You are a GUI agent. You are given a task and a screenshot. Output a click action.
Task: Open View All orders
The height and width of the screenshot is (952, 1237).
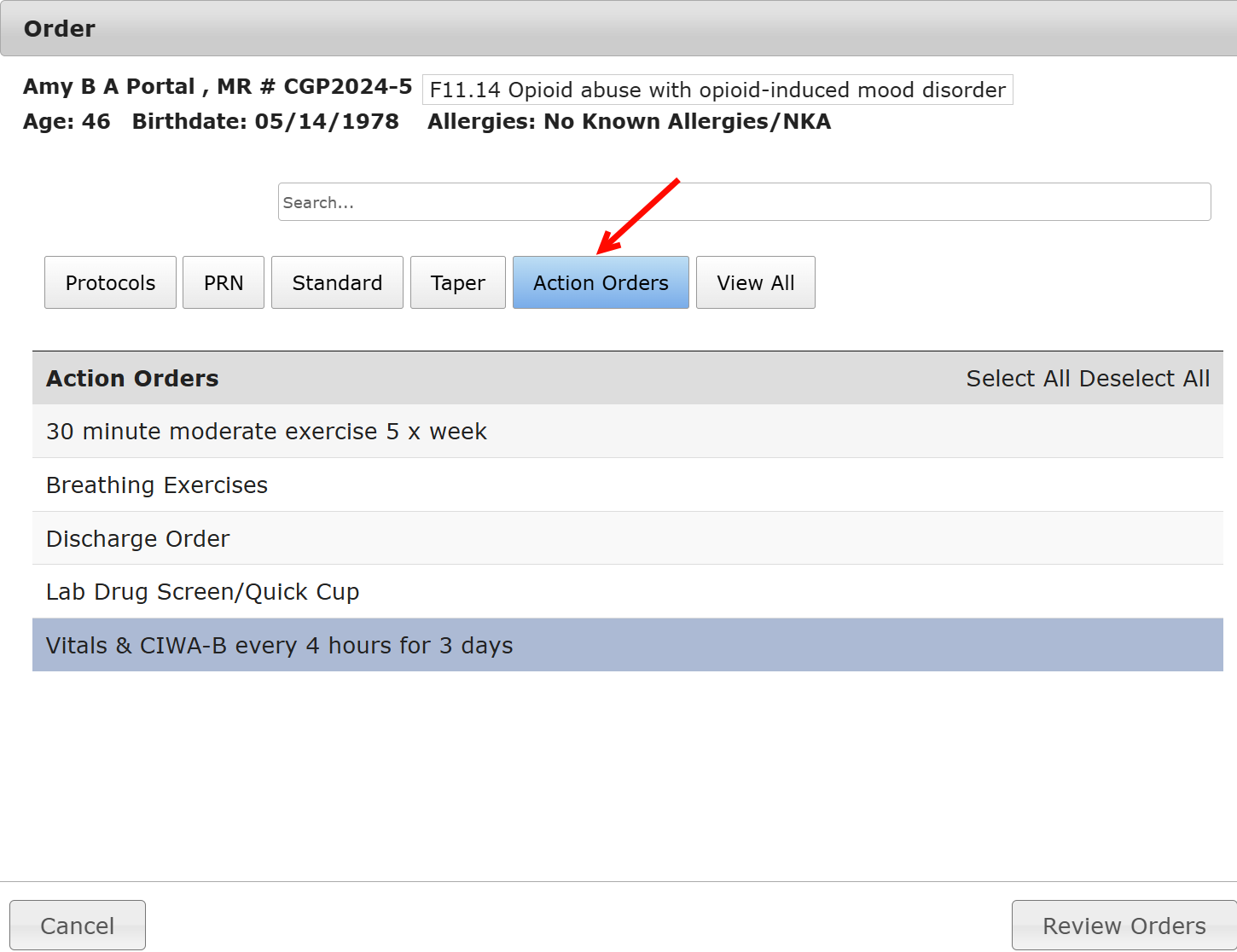(755, 282)
